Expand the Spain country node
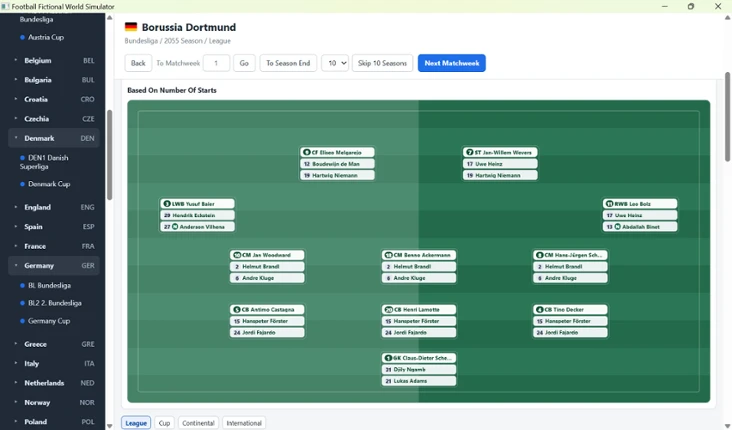This screenshot has height=430, width=732. tap(15, 226)
